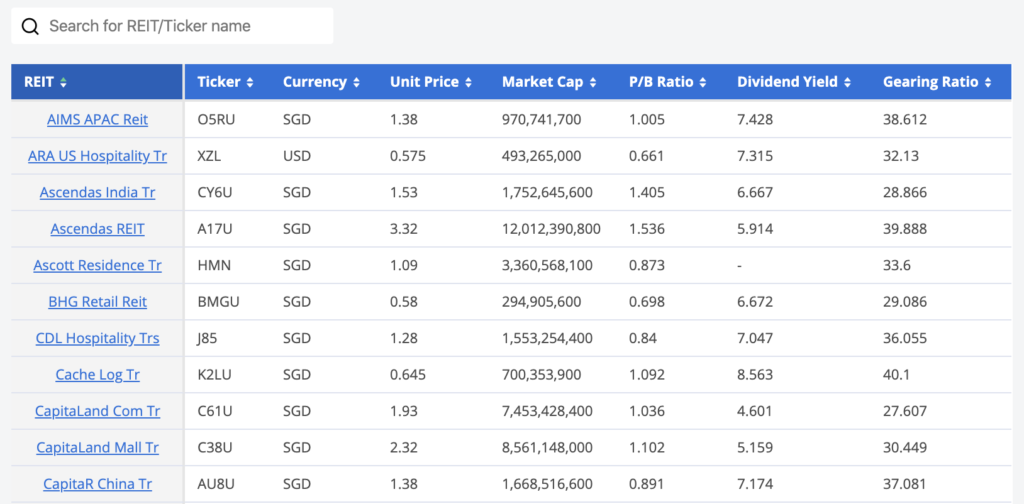The width and height of the screenshot is (1024, 504).
Task: Click P/B ratio value 1.536
Action: [x=647, y=229]
